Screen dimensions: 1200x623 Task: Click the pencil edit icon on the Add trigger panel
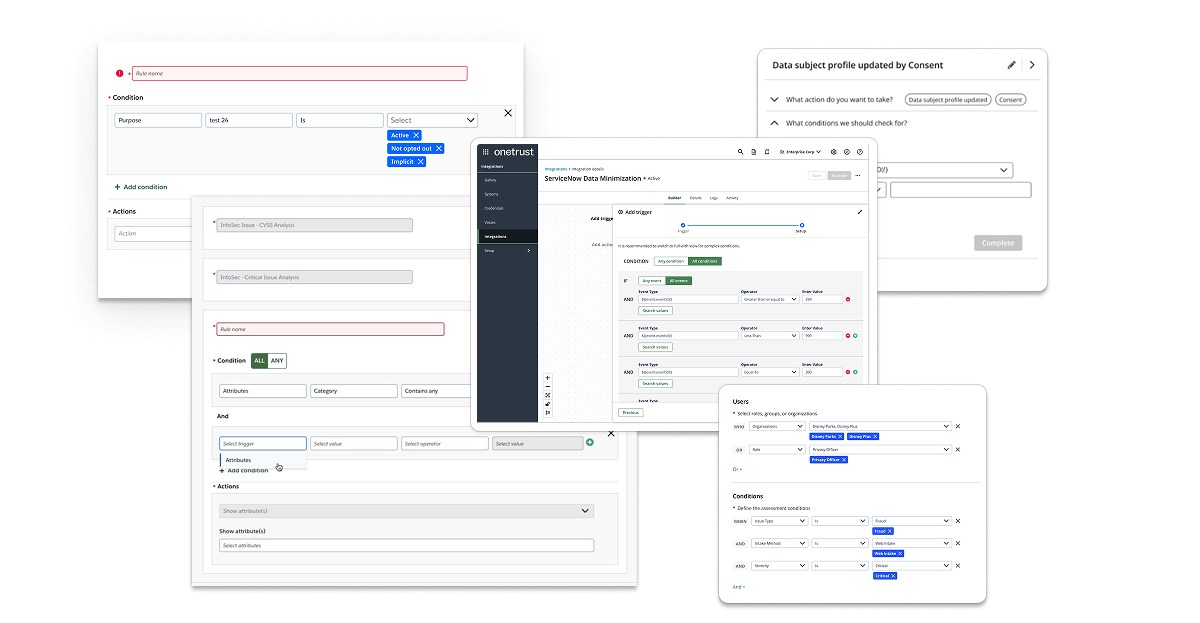tap(859, 212)
